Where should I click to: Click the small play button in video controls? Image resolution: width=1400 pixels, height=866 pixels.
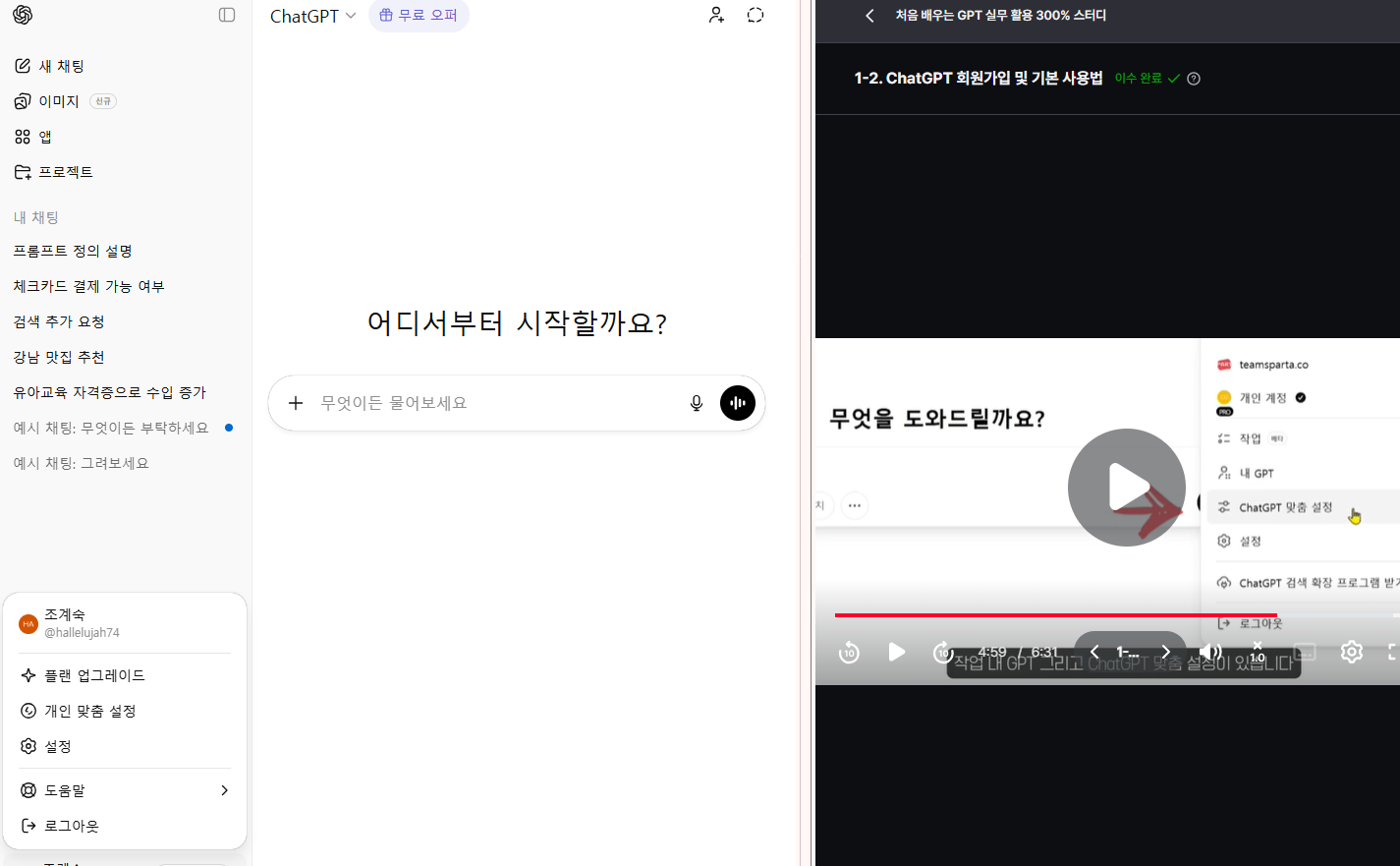click(896, 652)
